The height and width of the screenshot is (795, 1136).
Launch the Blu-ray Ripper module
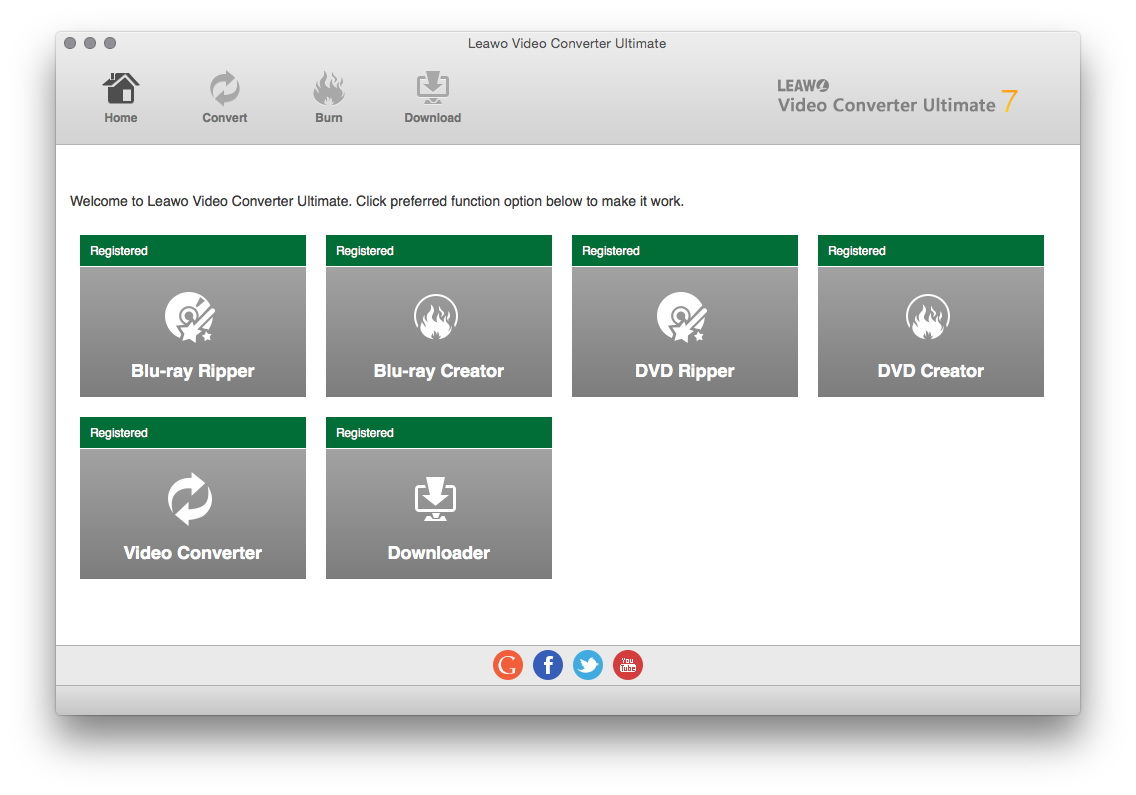pos(193,332)
